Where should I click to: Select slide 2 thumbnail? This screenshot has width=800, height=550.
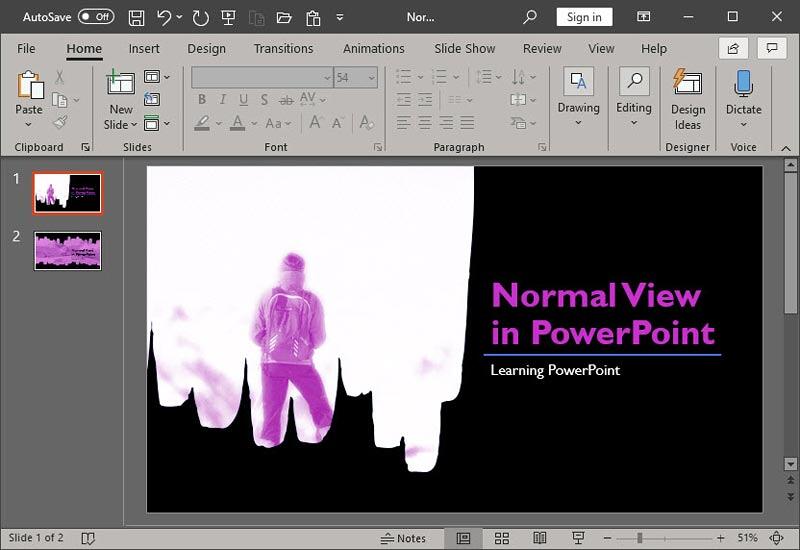click(68, 251)
